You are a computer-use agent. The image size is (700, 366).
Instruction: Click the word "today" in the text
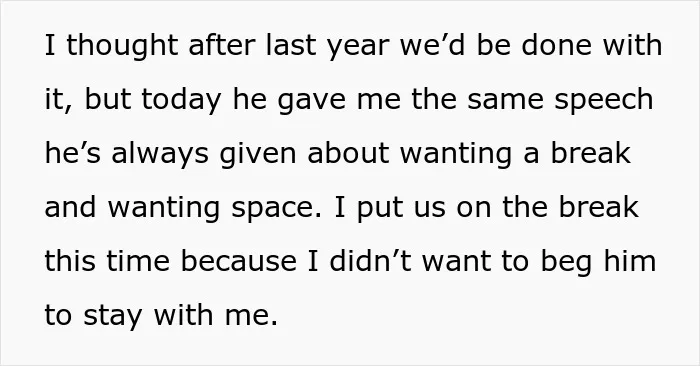coord(181,101)
